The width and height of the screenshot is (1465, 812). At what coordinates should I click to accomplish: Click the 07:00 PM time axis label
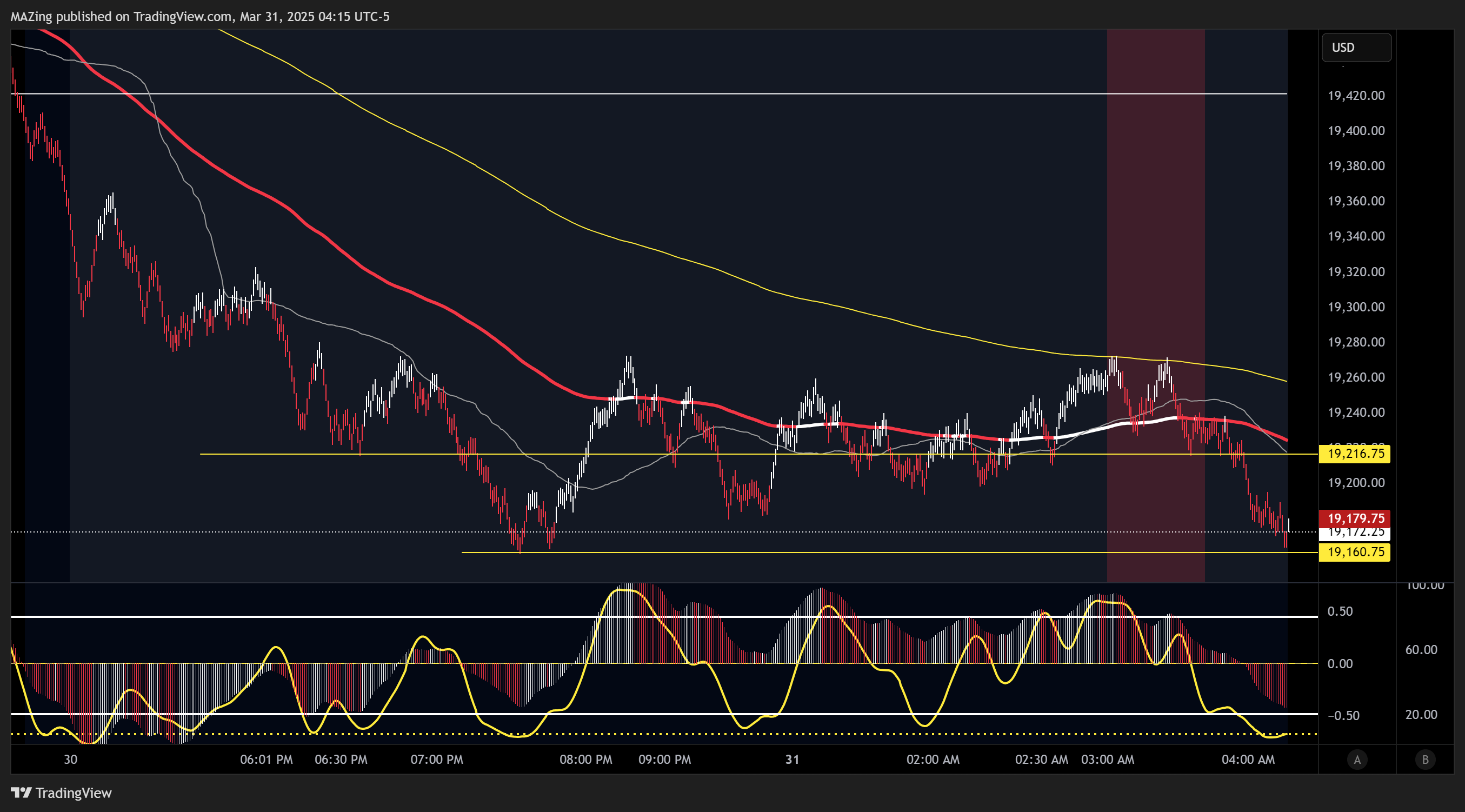[437, 760]
